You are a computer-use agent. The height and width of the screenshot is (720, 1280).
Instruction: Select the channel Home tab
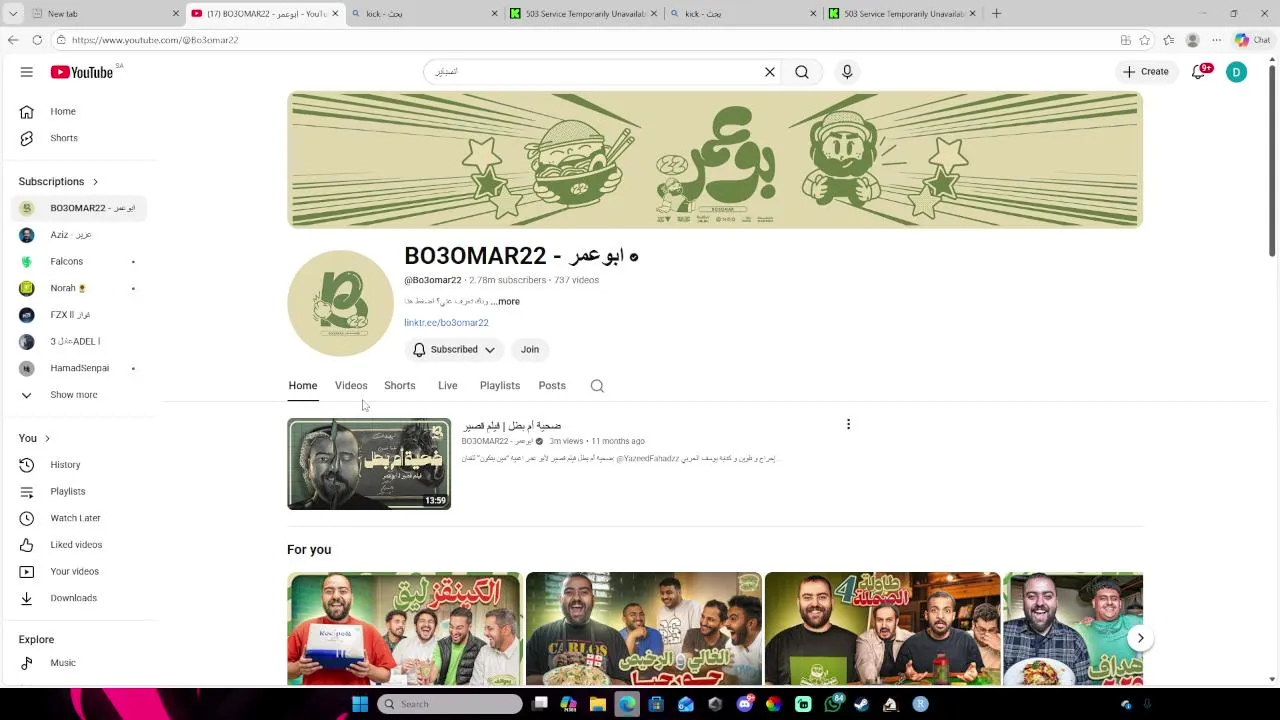coord(303,386)
